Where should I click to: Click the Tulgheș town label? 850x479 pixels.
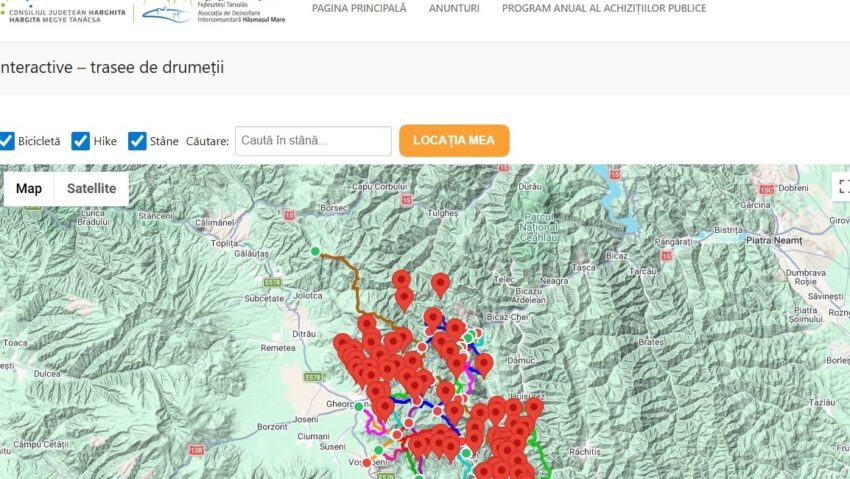point(442,213)
